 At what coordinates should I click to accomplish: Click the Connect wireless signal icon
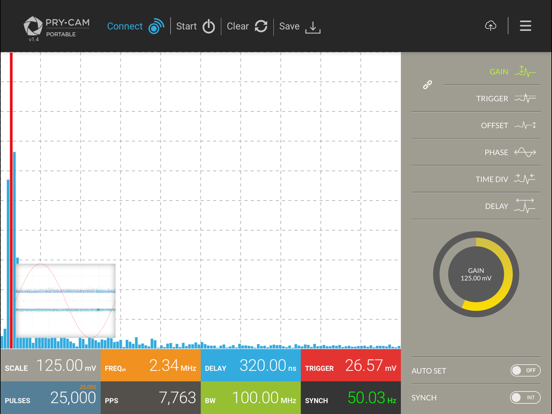tap(156, 26)
